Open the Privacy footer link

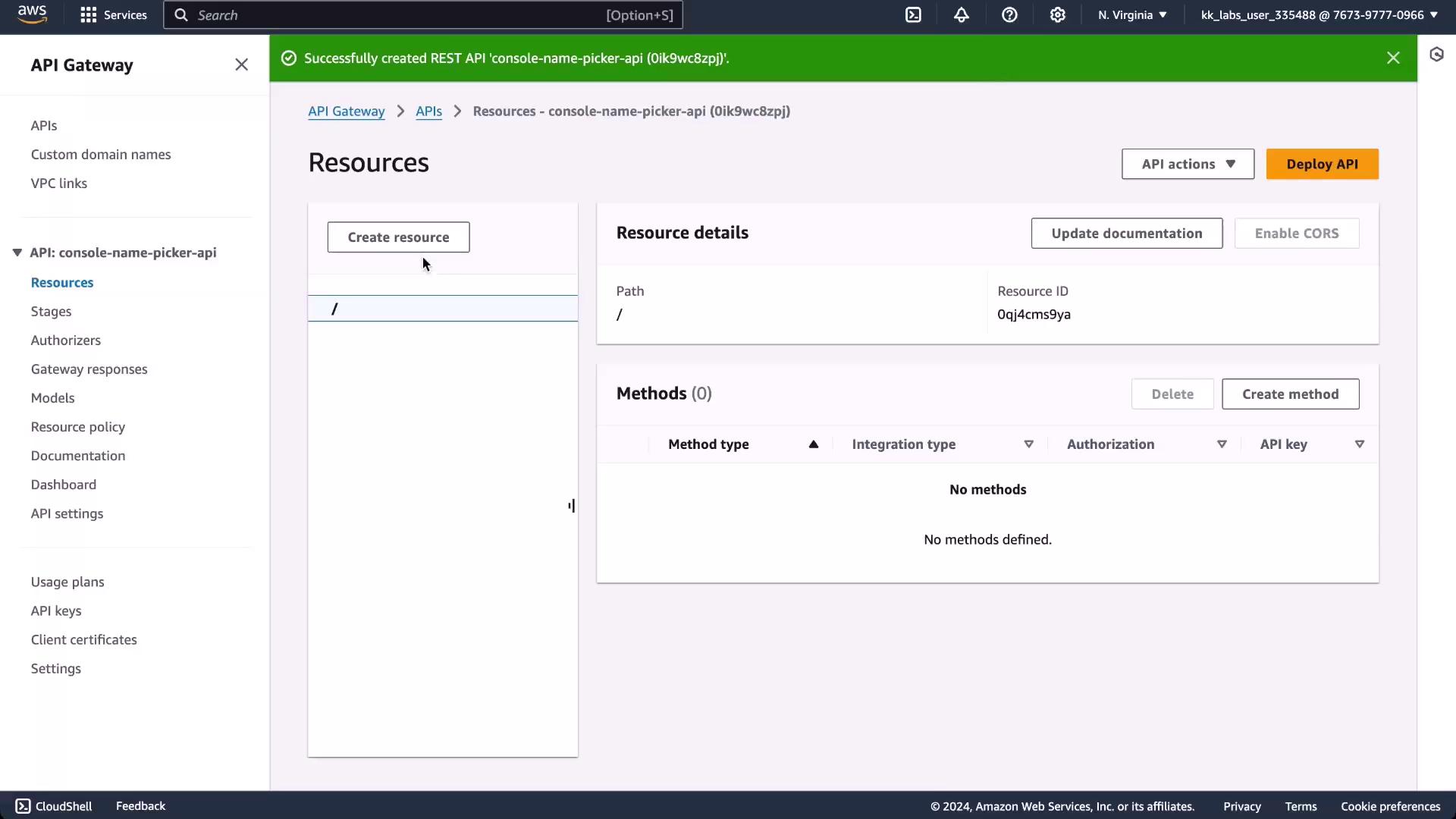pyautogui.click(x=1241, y=807)
